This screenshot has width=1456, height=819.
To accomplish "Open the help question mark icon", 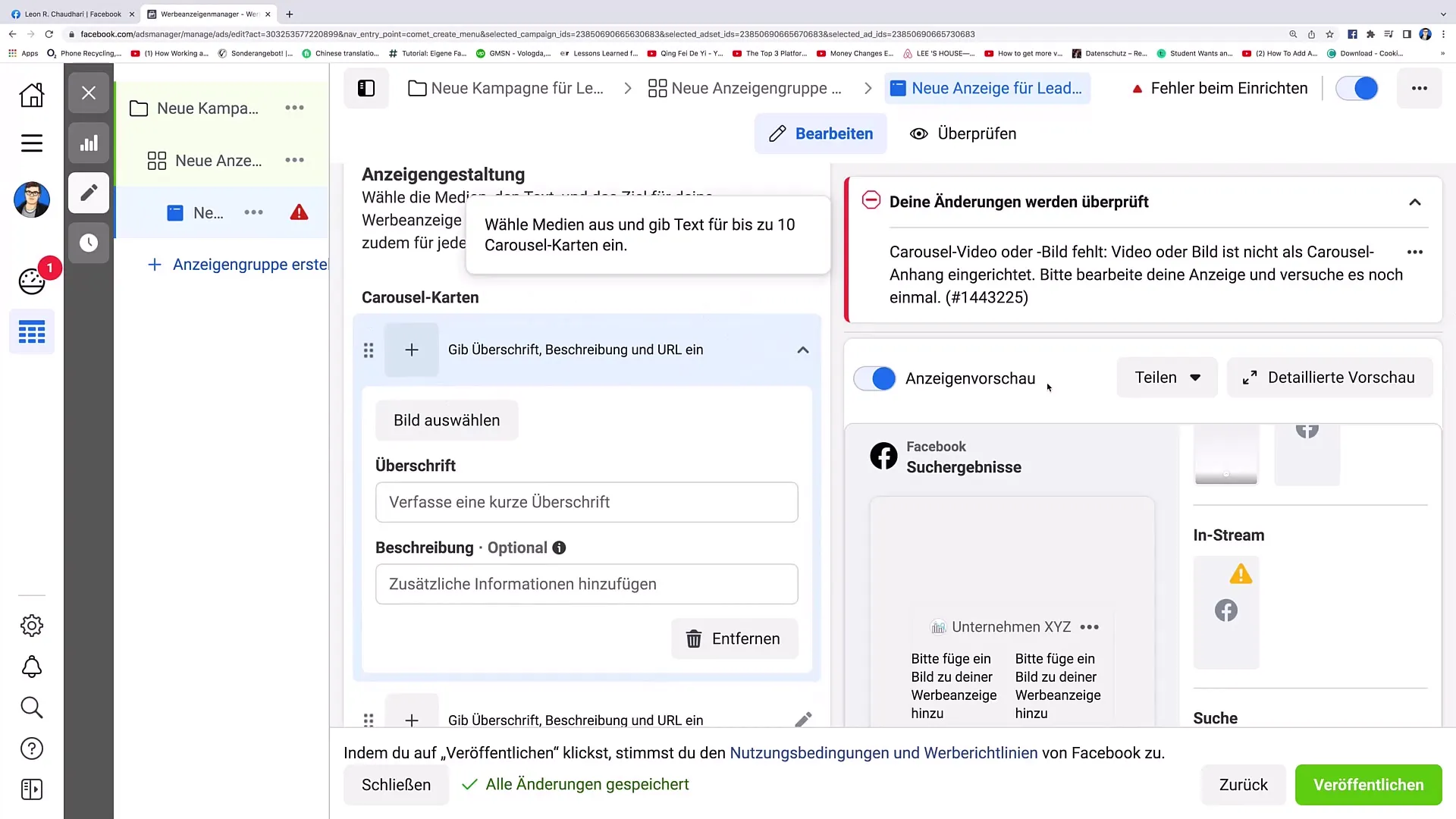I will [32, 748].
